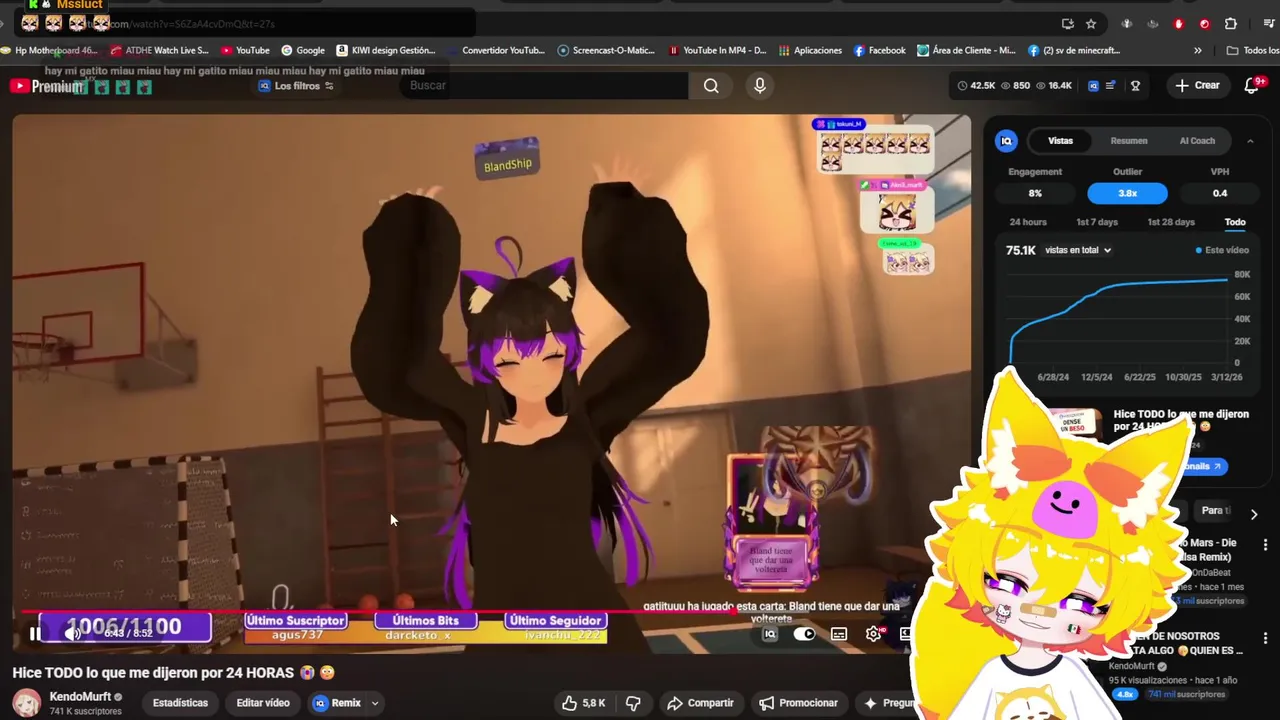Click the Compartir share button
This screenshot has width=1280, height=720.
(700, 703)
